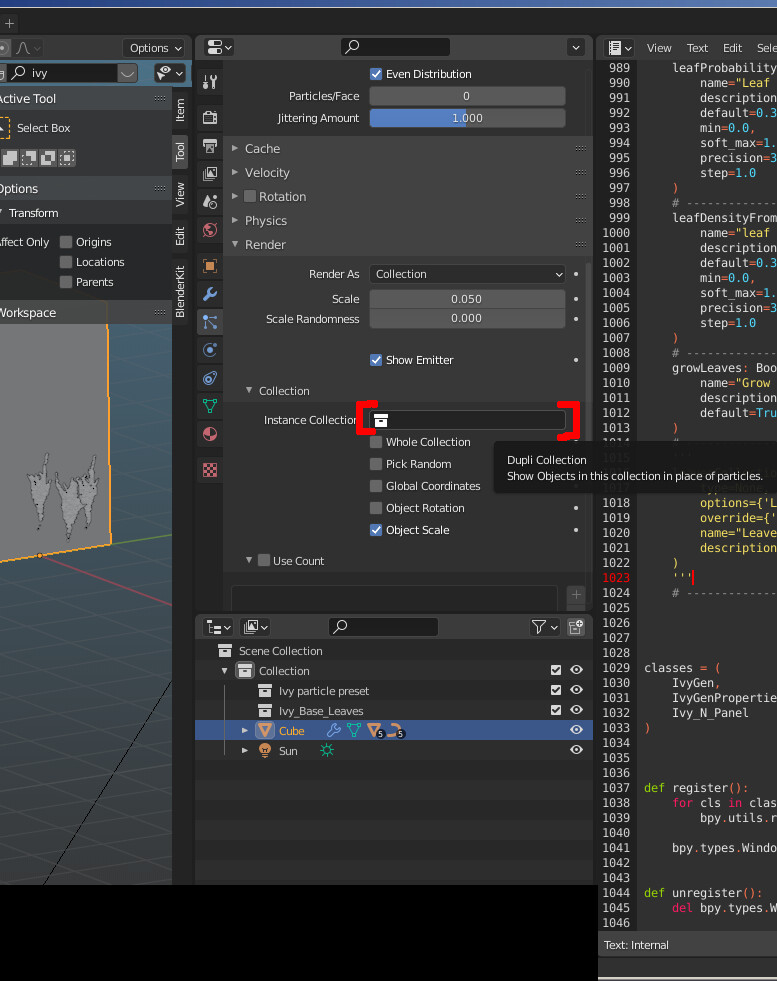
Task: Open the Object Data mesh tab
Action: coord(210,406)
